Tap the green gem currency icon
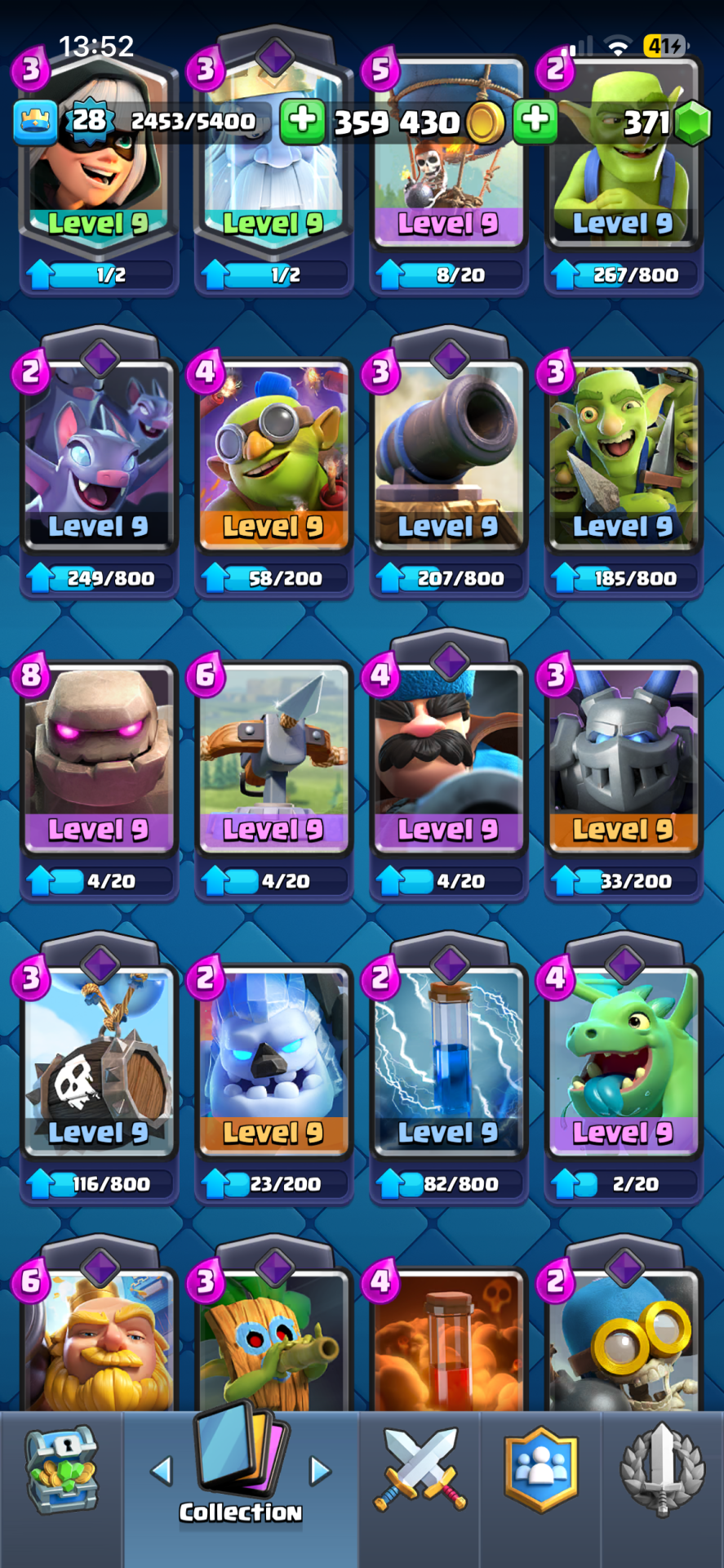 pos(693,122)
